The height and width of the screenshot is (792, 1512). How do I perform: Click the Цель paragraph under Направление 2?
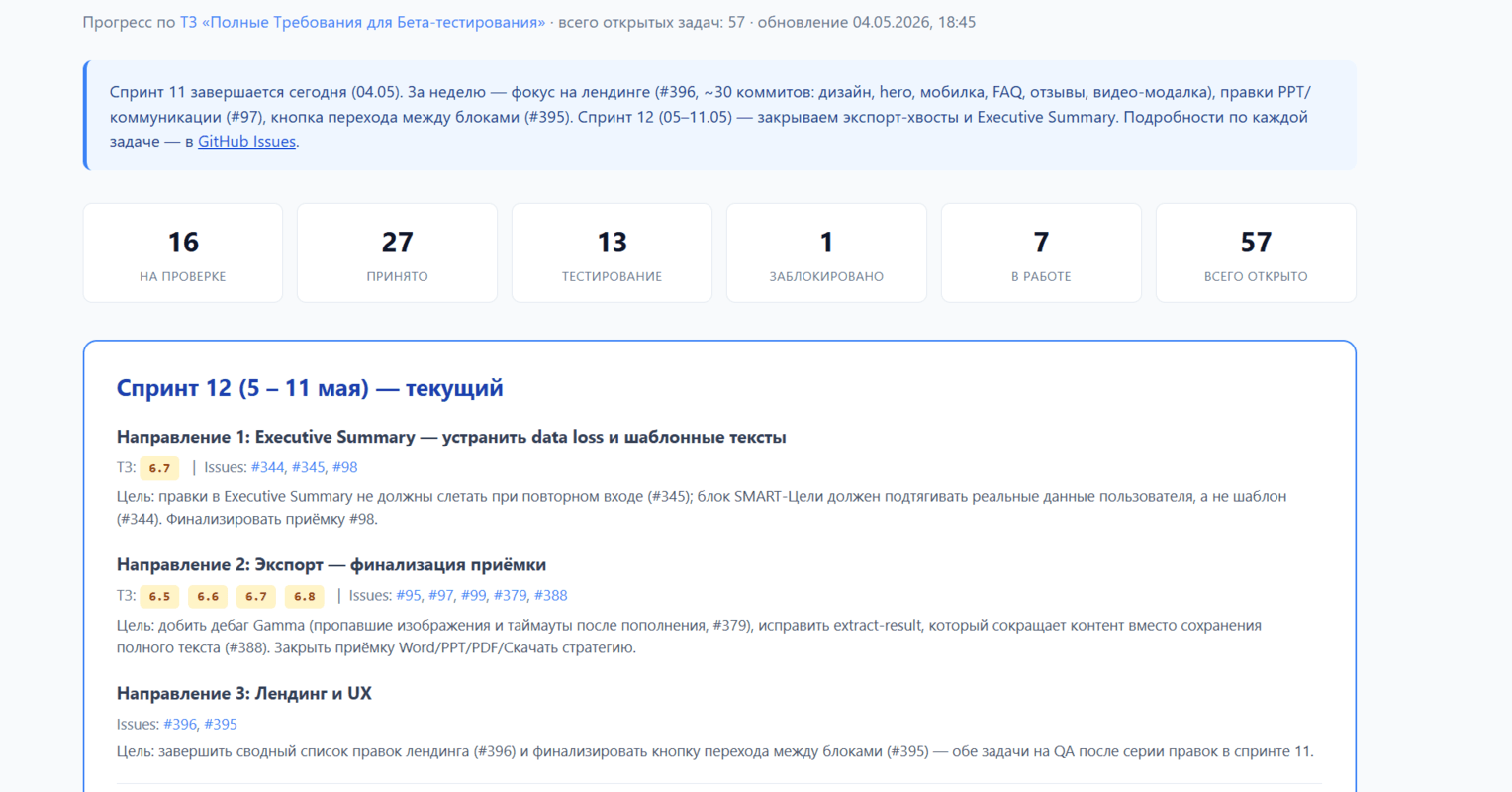(689, 637)
